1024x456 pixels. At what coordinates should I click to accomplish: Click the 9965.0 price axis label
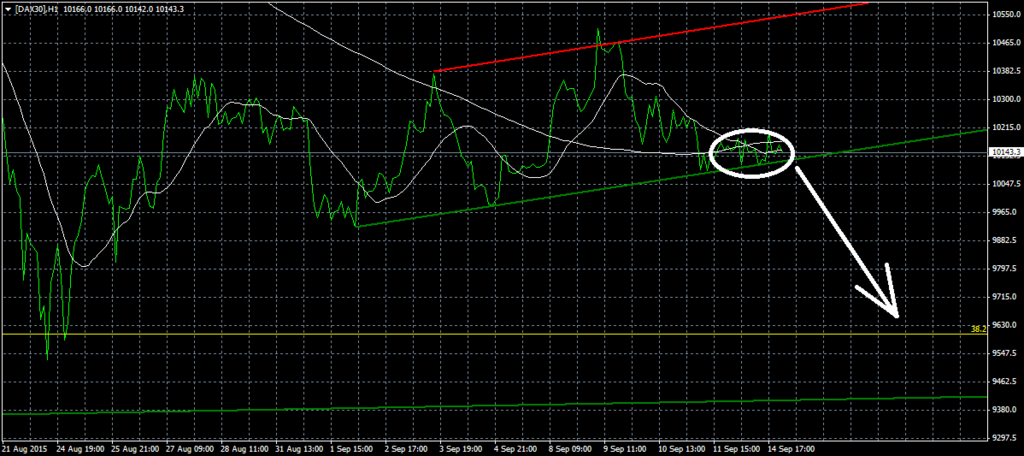[1004, 212]
